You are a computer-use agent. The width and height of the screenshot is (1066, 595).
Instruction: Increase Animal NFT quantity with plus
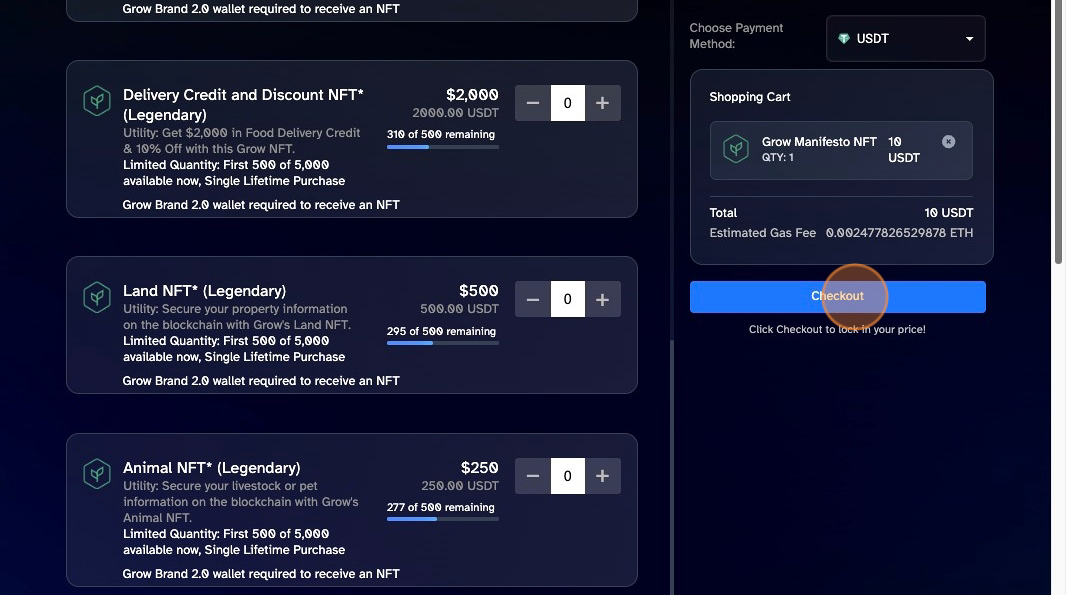point(602,476)
